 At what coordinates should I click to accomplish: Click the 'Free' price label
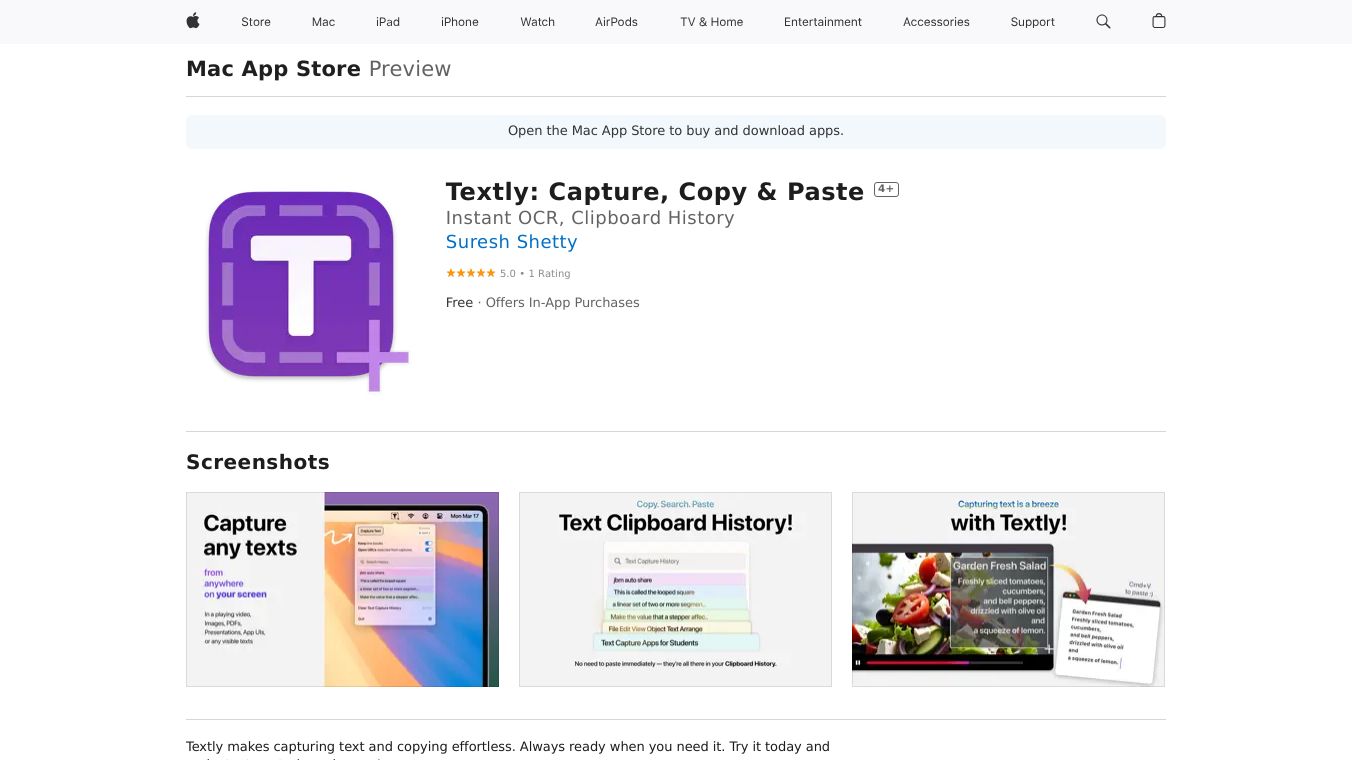tap(459, 303)
